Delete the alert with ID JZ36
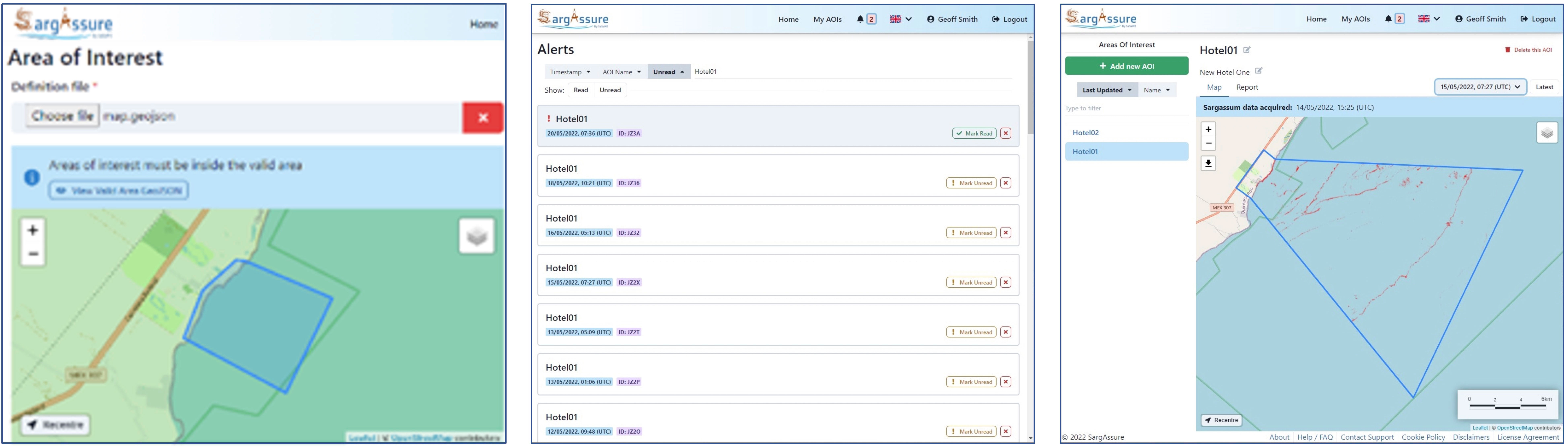1568x448 pixels. point(1006,183)
